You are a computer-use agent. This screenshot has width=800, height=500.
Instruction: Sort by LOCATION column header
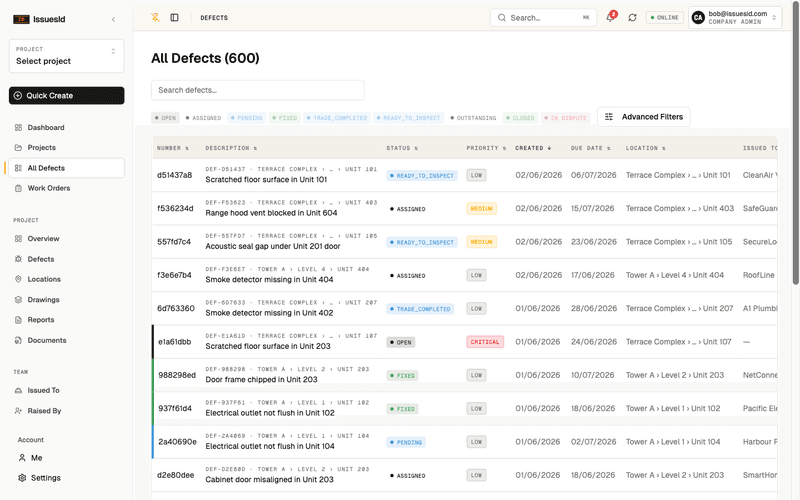point(645,148)
